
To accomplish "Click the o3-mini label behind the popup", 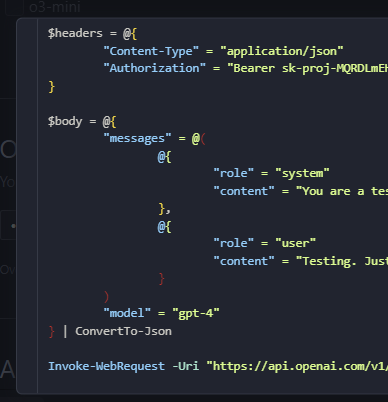I will [x=55, y=7].
